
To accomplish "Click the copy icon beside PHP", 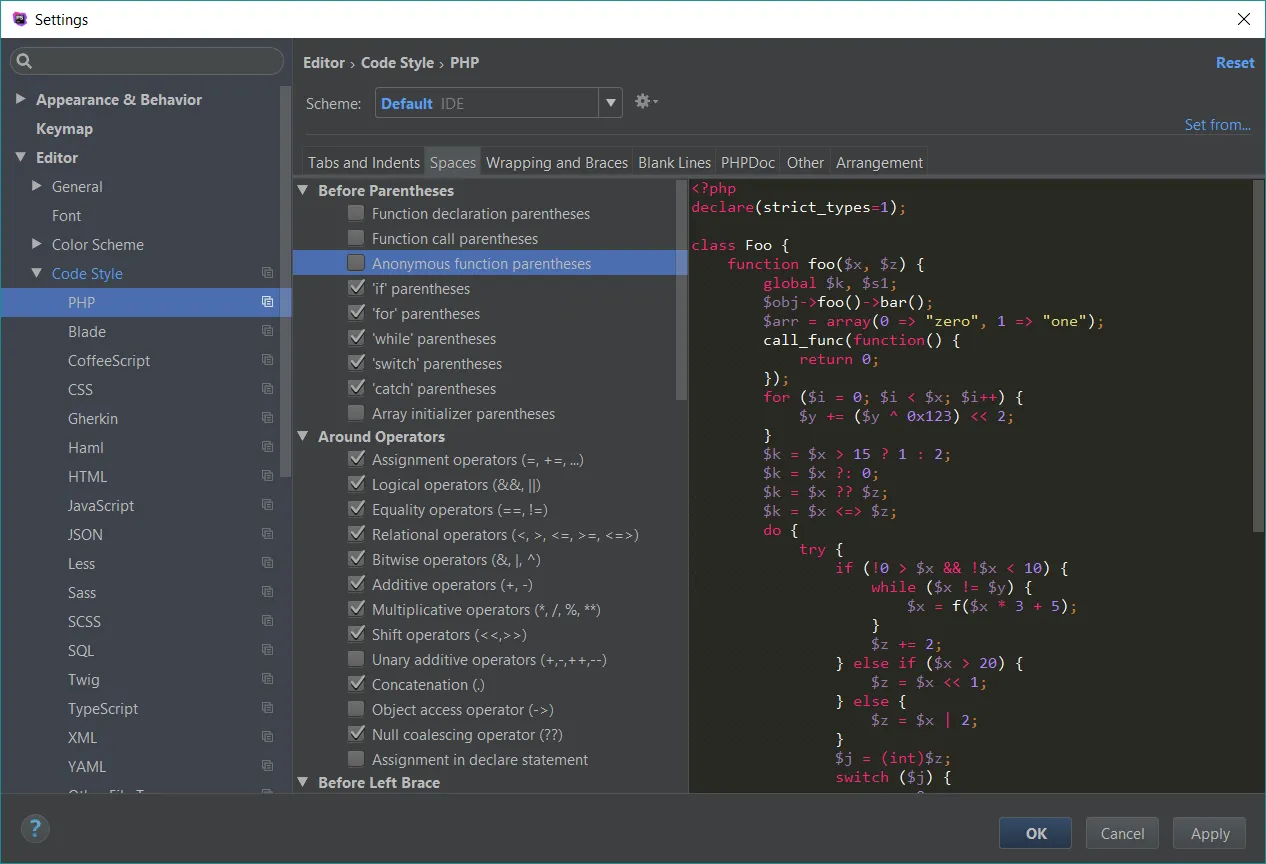I will pos(267,302).
